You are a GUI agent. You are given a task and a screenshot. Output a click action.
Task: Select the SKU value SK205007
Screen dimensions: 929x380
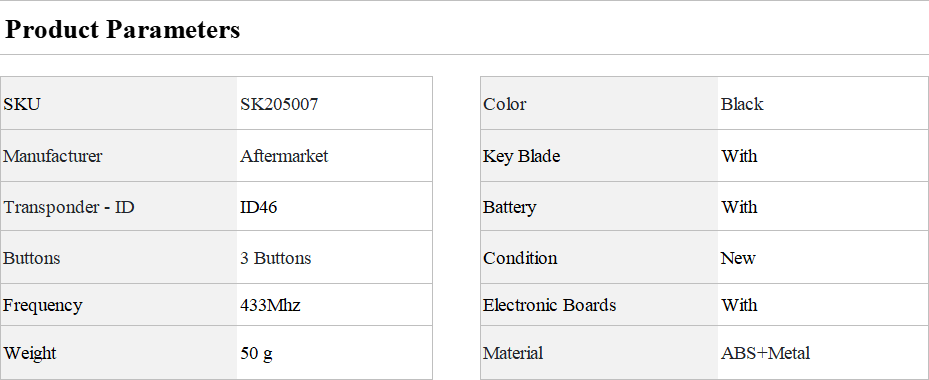click(x=279, y=104)
